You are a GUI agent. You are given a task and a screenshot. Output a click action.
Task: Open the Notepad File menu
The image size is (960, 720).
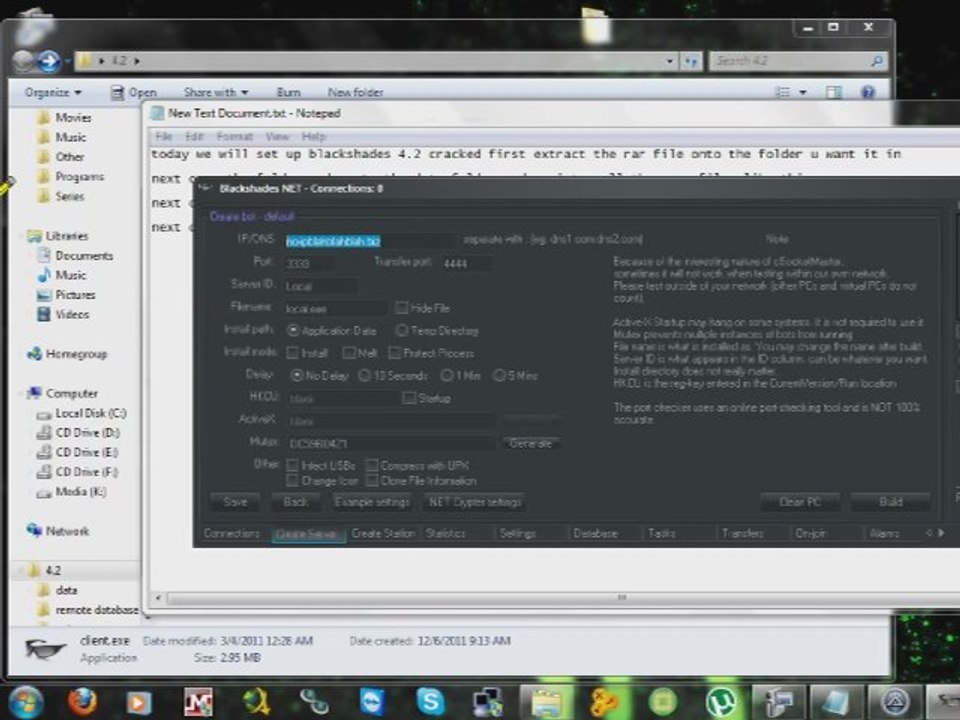(x=163, y=137)
